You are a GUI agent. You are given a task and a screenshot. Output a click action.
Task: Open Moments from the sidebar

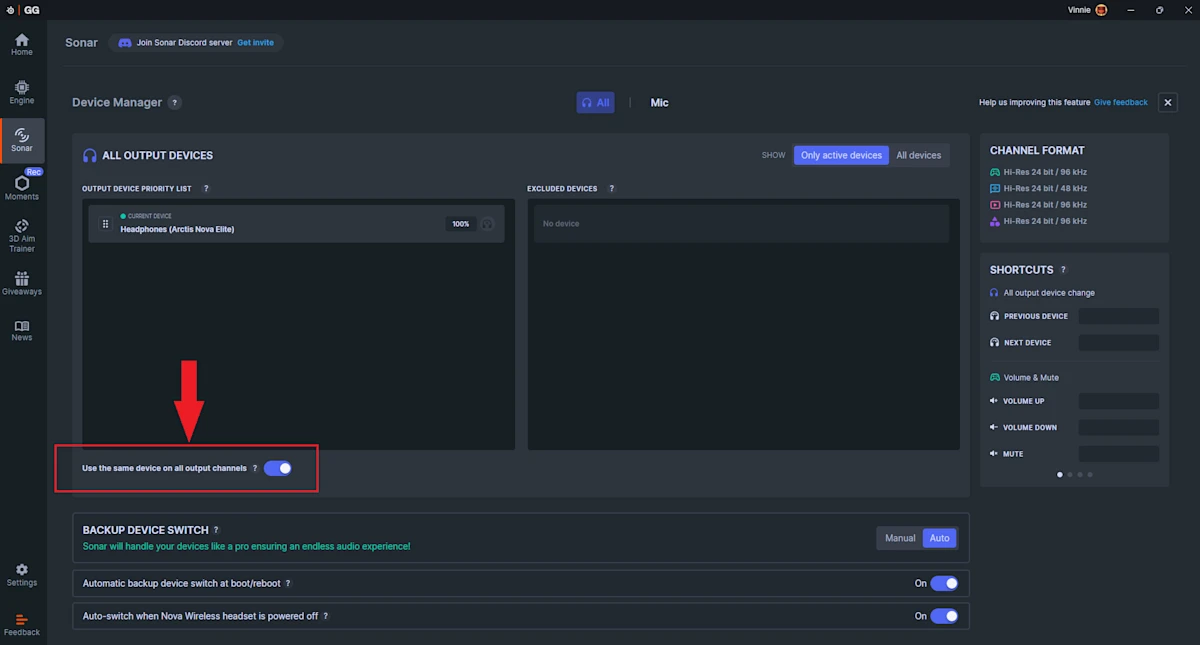click(x=21, y=187)
